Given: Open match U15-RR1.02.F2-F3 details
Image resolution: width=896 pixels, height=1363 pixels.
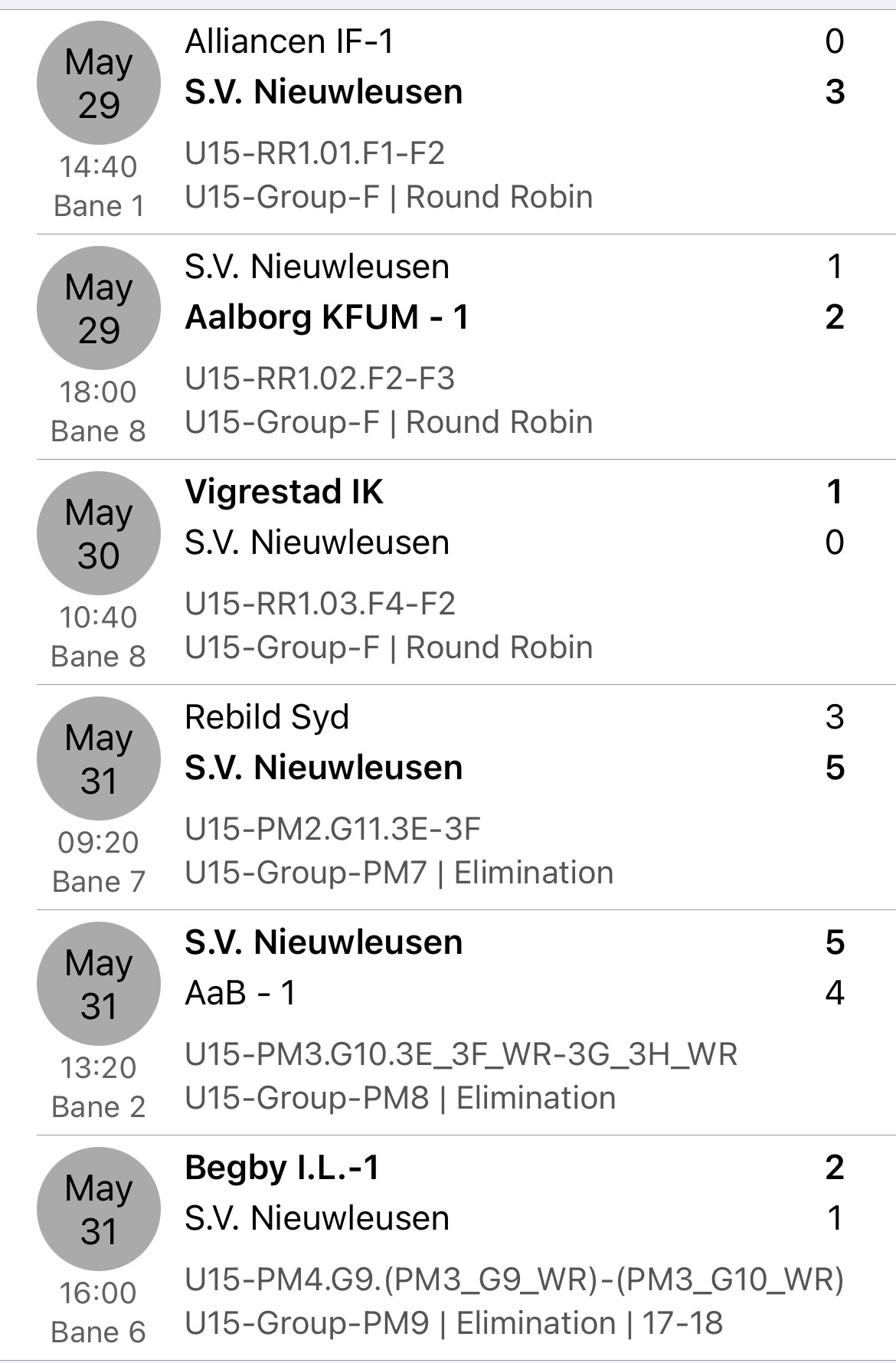Looking at the screenshot, I should coord(320,378).
